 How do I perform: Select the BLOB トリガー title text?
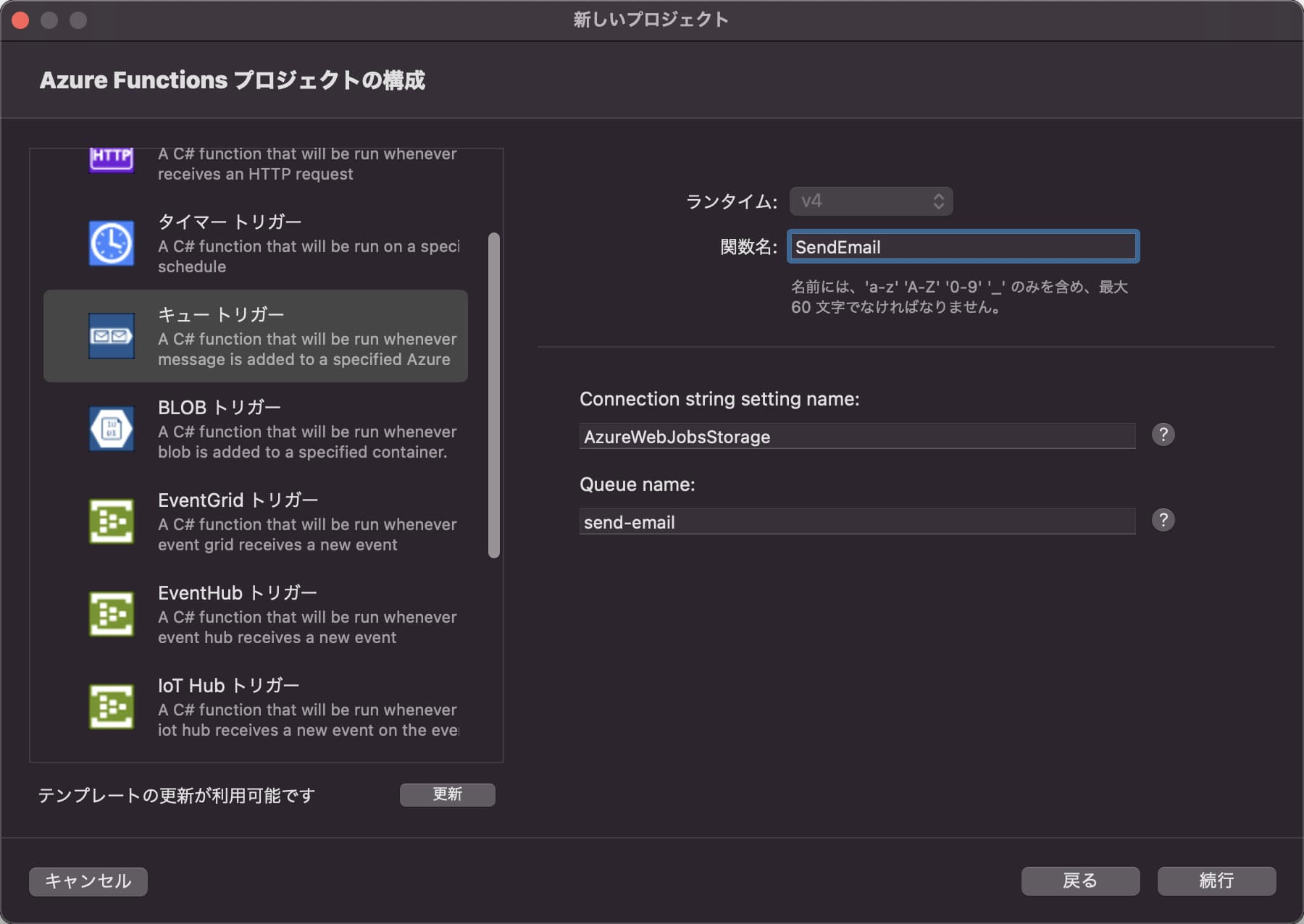tap(220, 407)
